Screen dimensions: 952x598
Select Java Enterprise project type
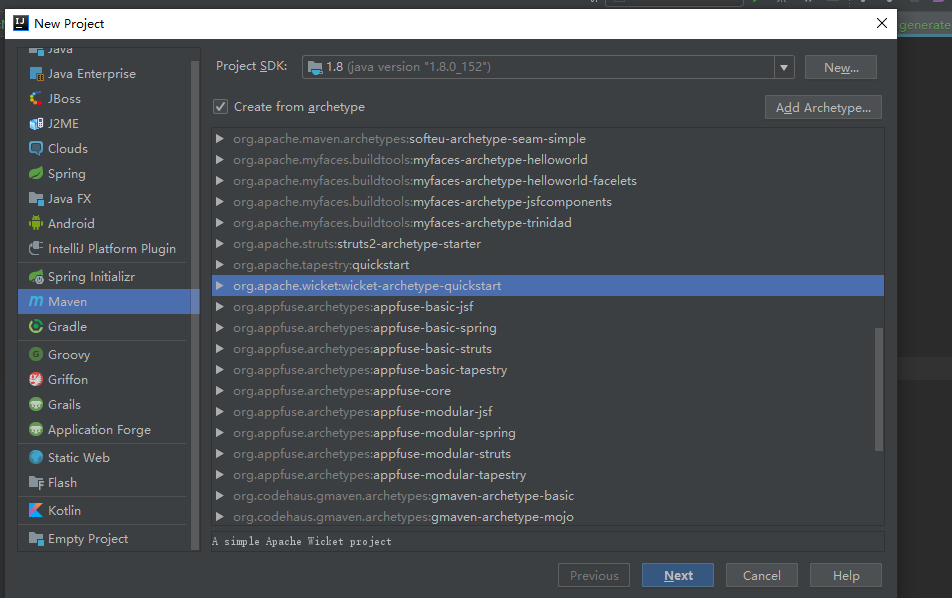click(92, 74)
